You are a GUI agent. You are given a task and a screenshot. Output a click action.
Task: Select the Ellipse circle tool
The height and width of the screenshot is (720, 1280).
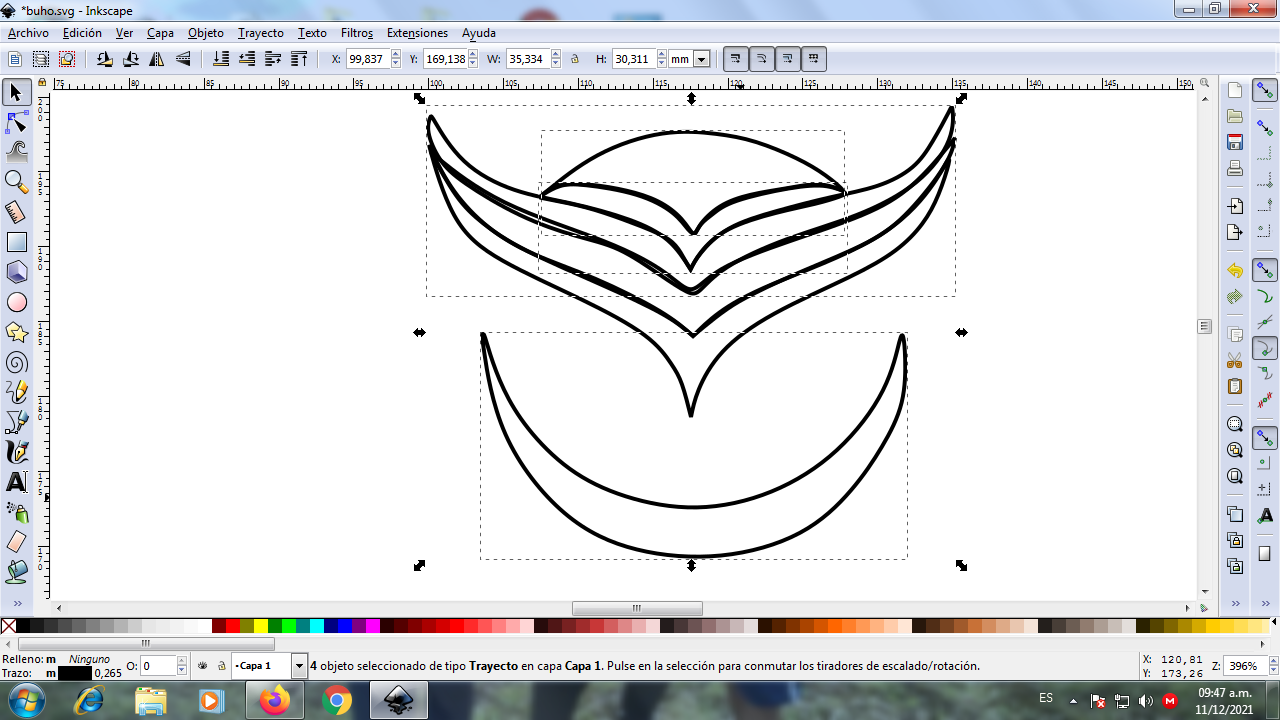[x=16, y=302]
